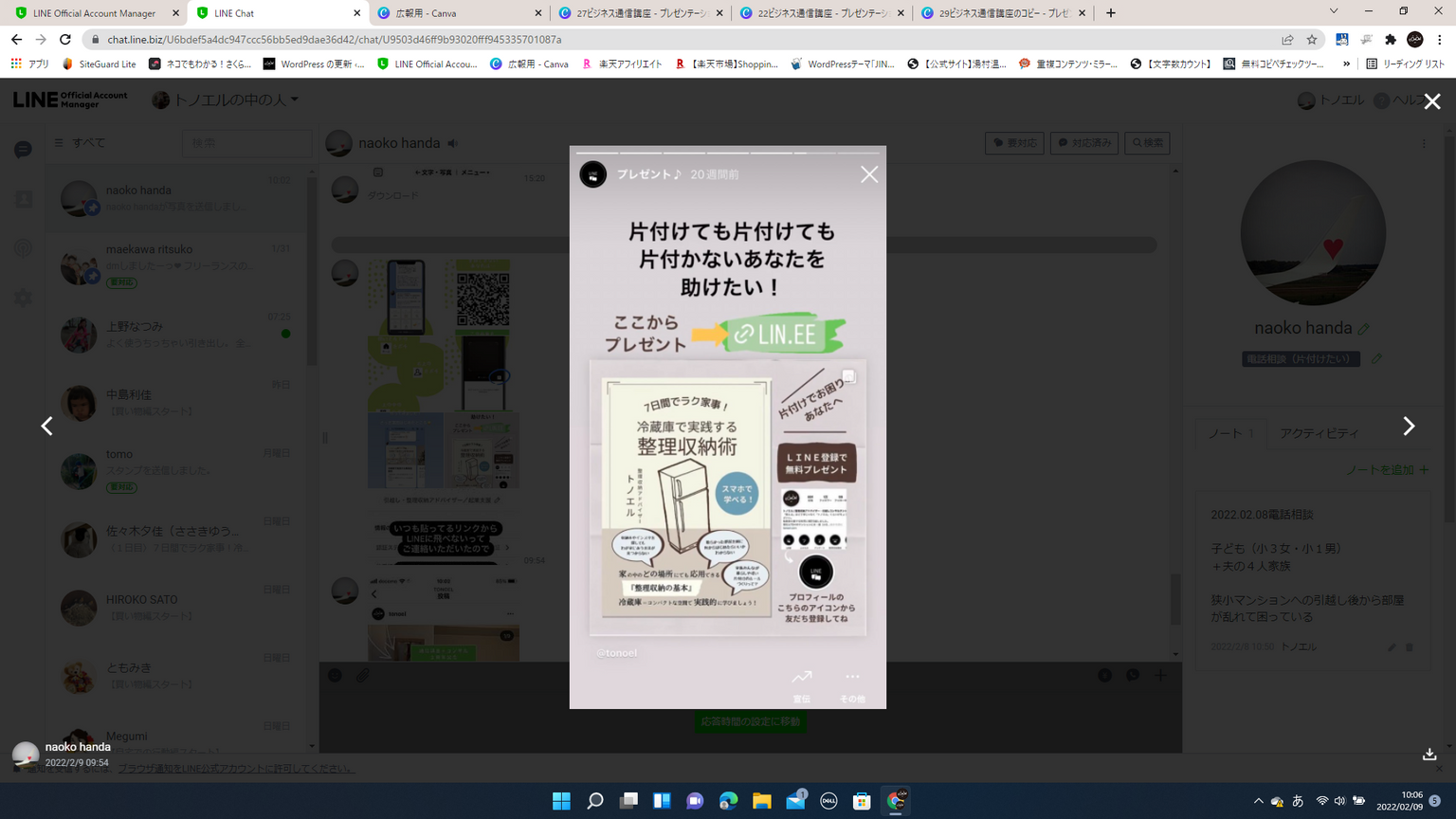The width and height of the screenshot is (1456, 819).
Task: Open the SiteGuard Lite bookmark
Action: pyautogui.click(x=99, y=64)
